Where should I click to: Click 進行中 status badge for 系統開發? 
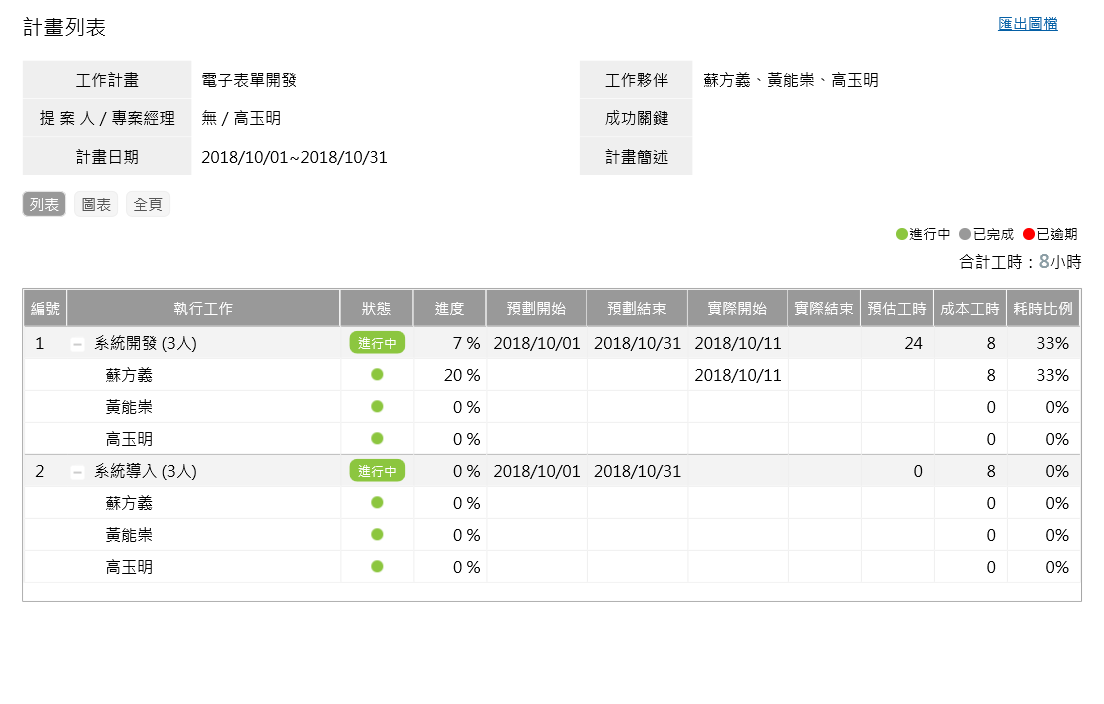[377, 343]
